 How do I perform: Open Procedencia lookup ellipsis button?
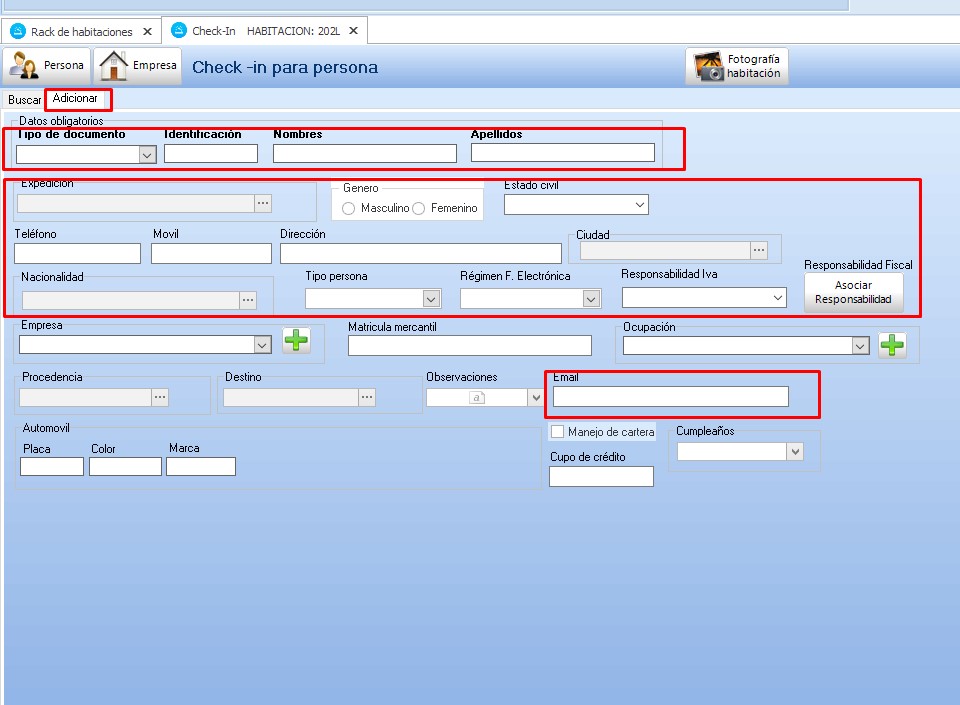click(160, 397)
